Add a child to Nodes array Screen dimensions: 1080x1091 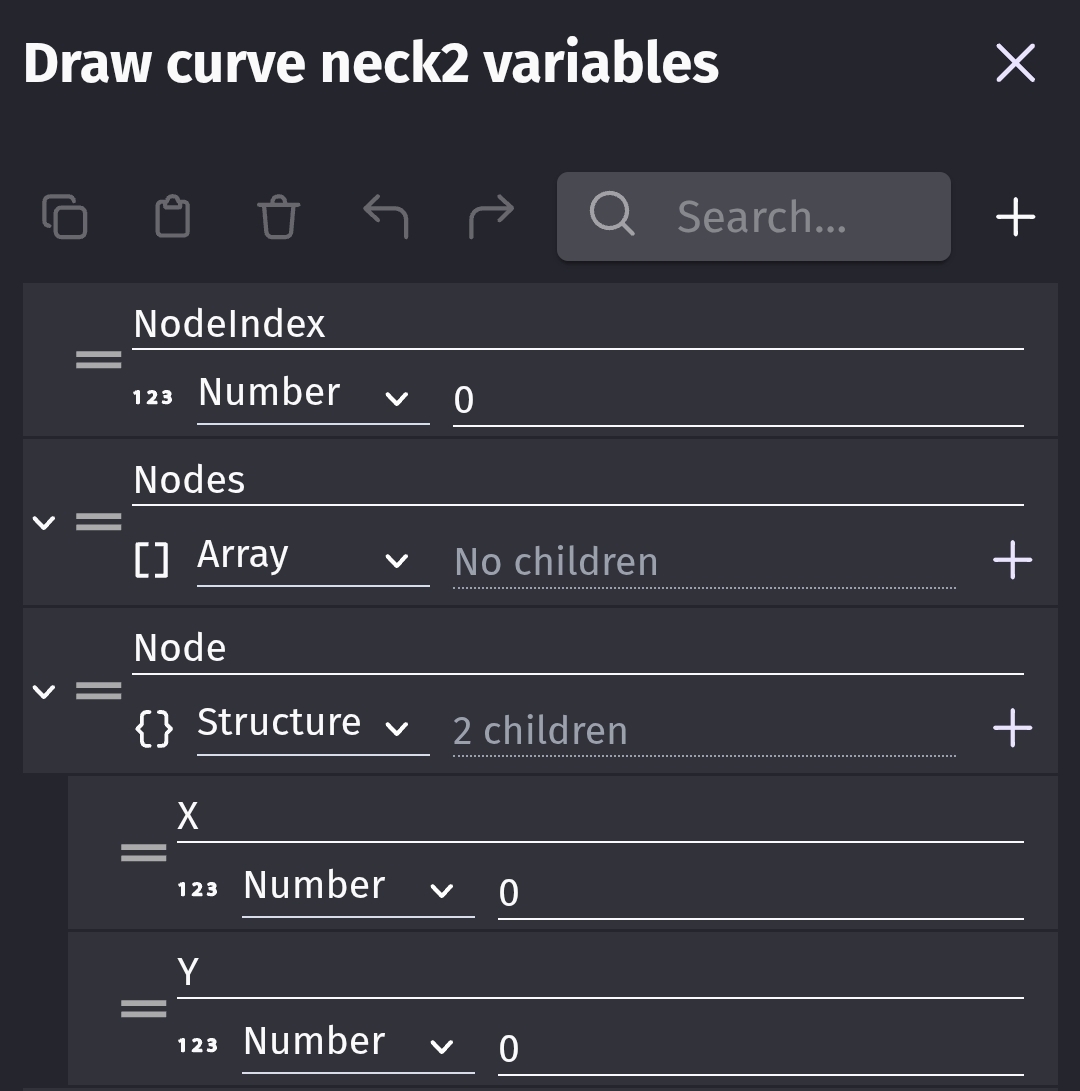(x=1012, y=560)
